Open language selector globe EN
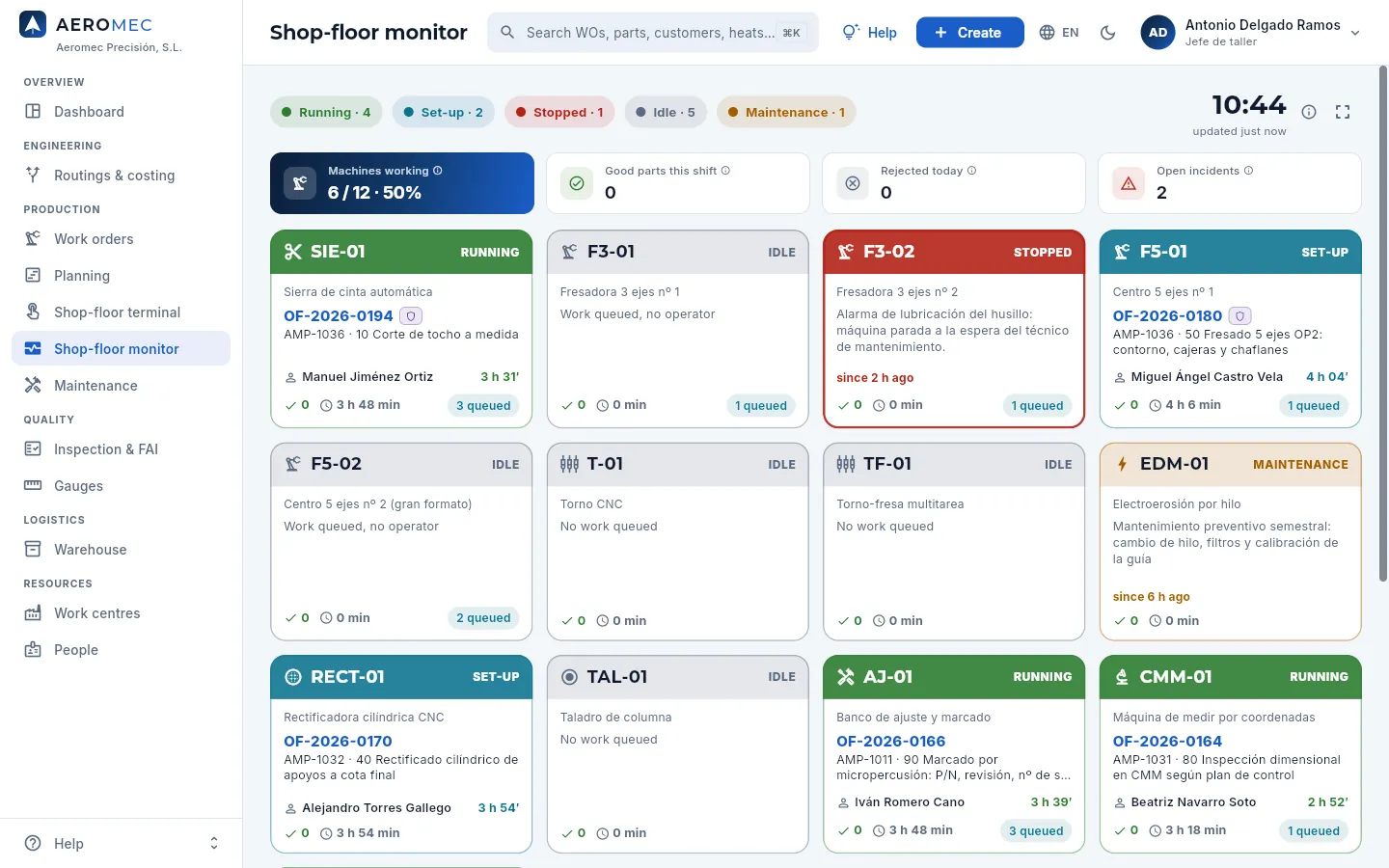Image resolution: width=1389 pixels, height=868 pixels. [1058, 33]
